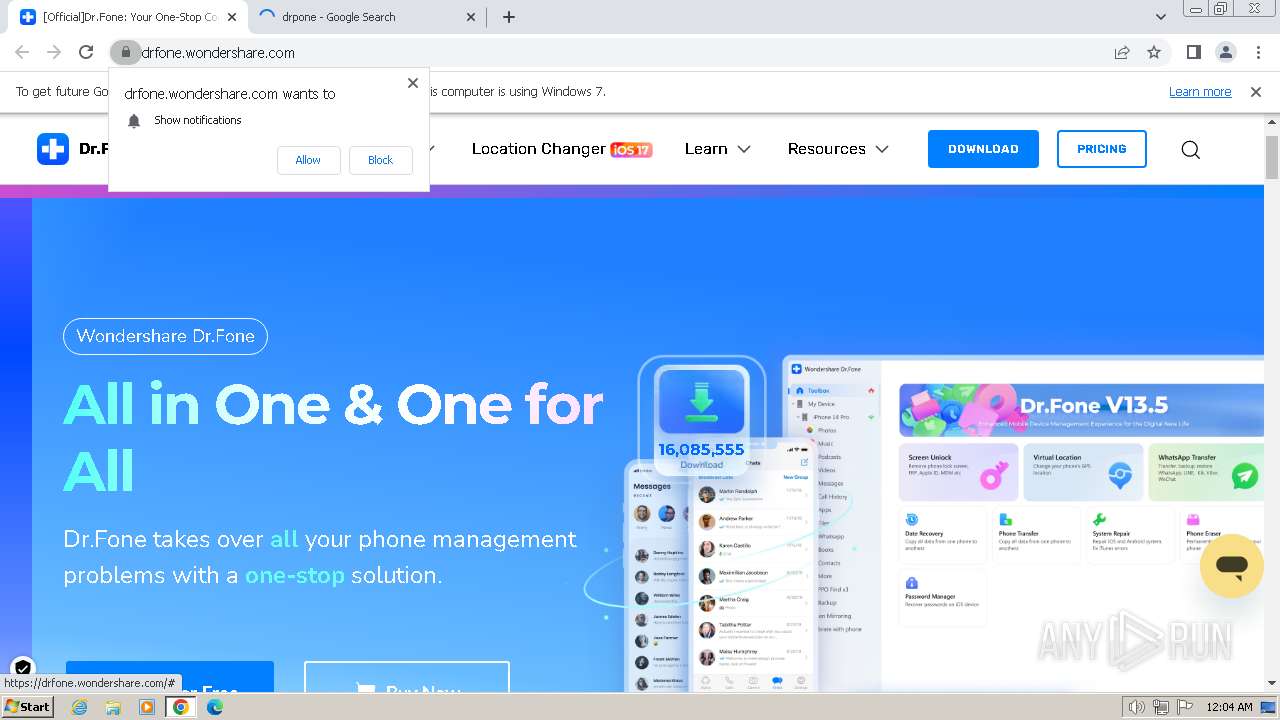The image size is (1280, 720).
Task: View site info via lock icon
Action: coord(125,52)
